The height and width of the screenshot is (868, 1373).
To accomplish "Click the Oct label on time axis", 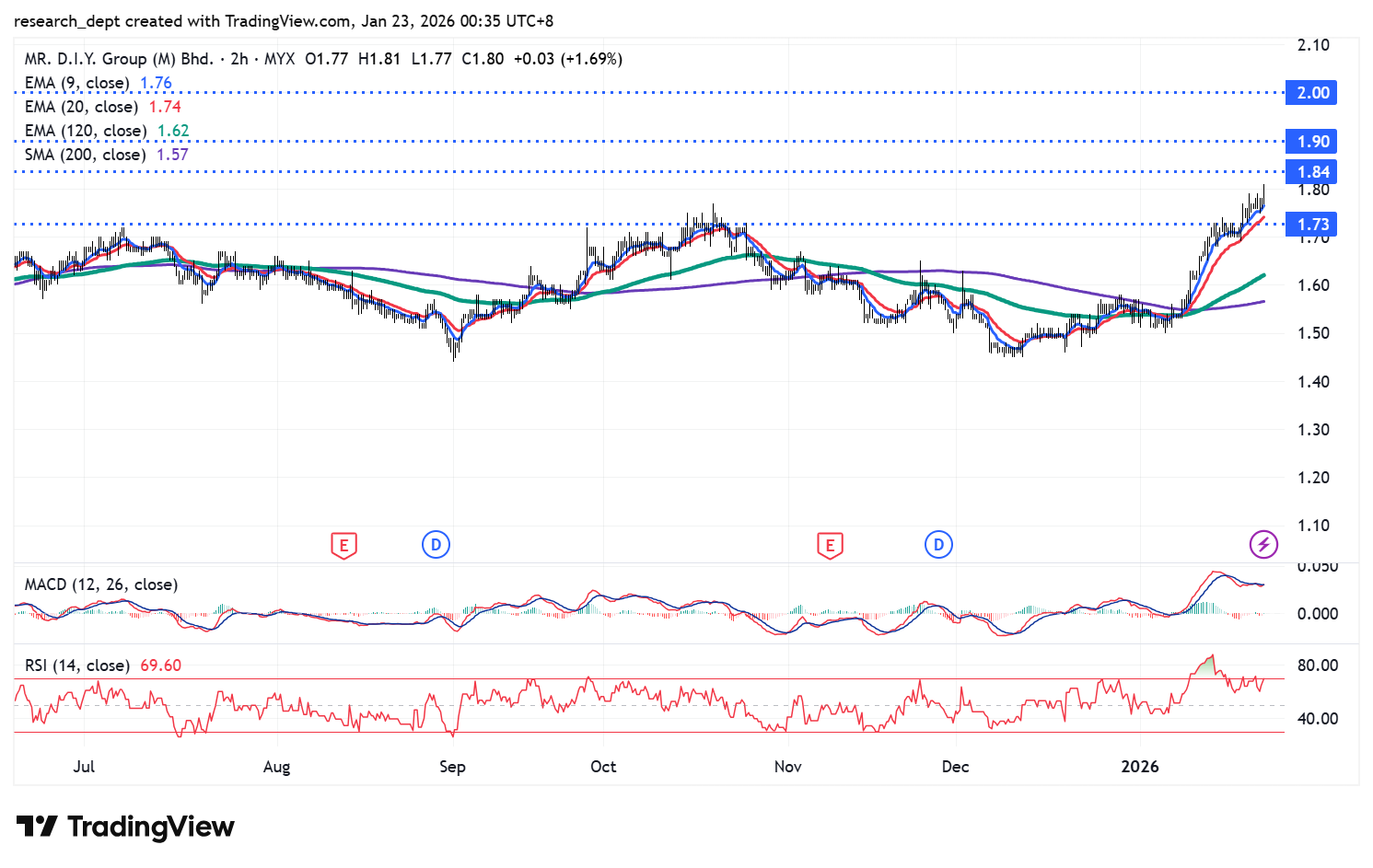I will pyautogui.click(x=603, y=767).
